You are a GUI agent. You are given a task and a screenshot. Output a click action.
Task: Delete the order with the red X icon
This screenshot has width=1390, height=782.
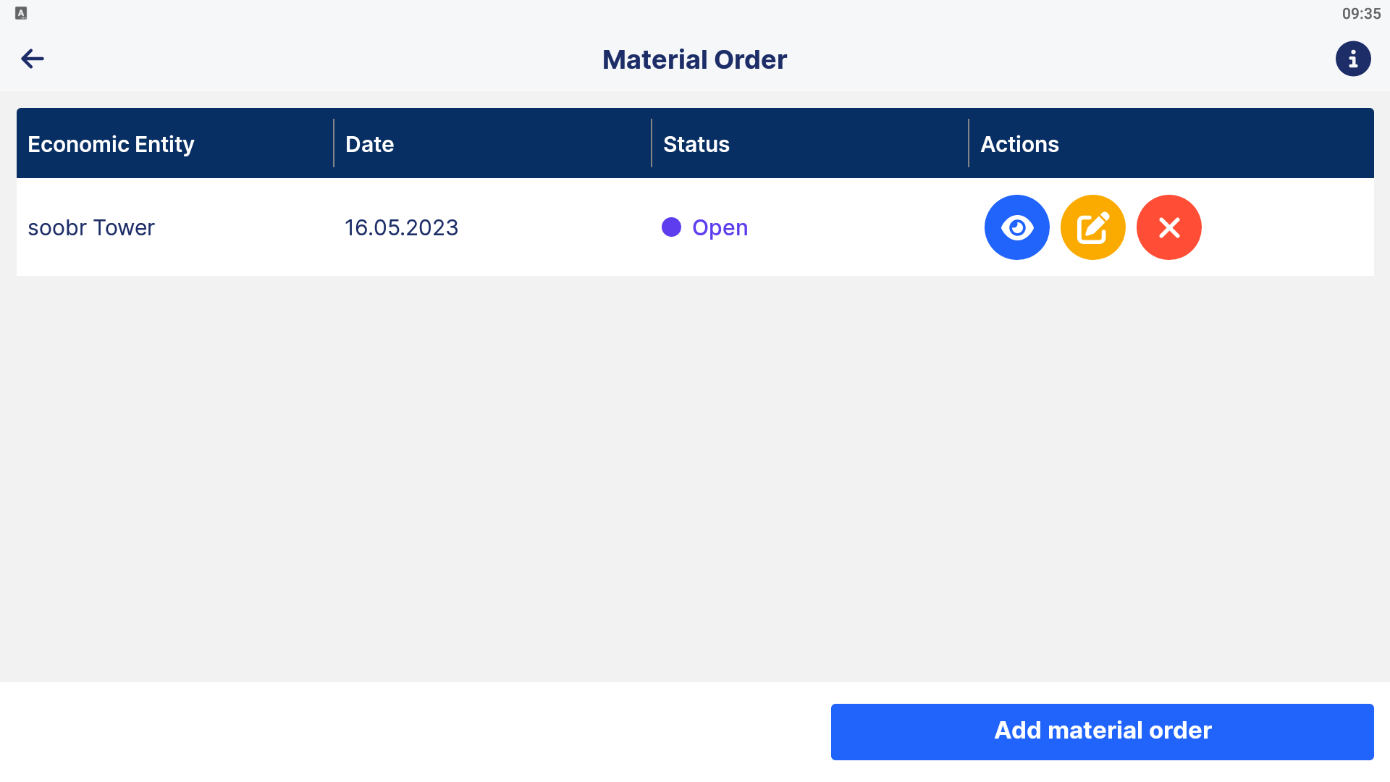coord(1169,228)
